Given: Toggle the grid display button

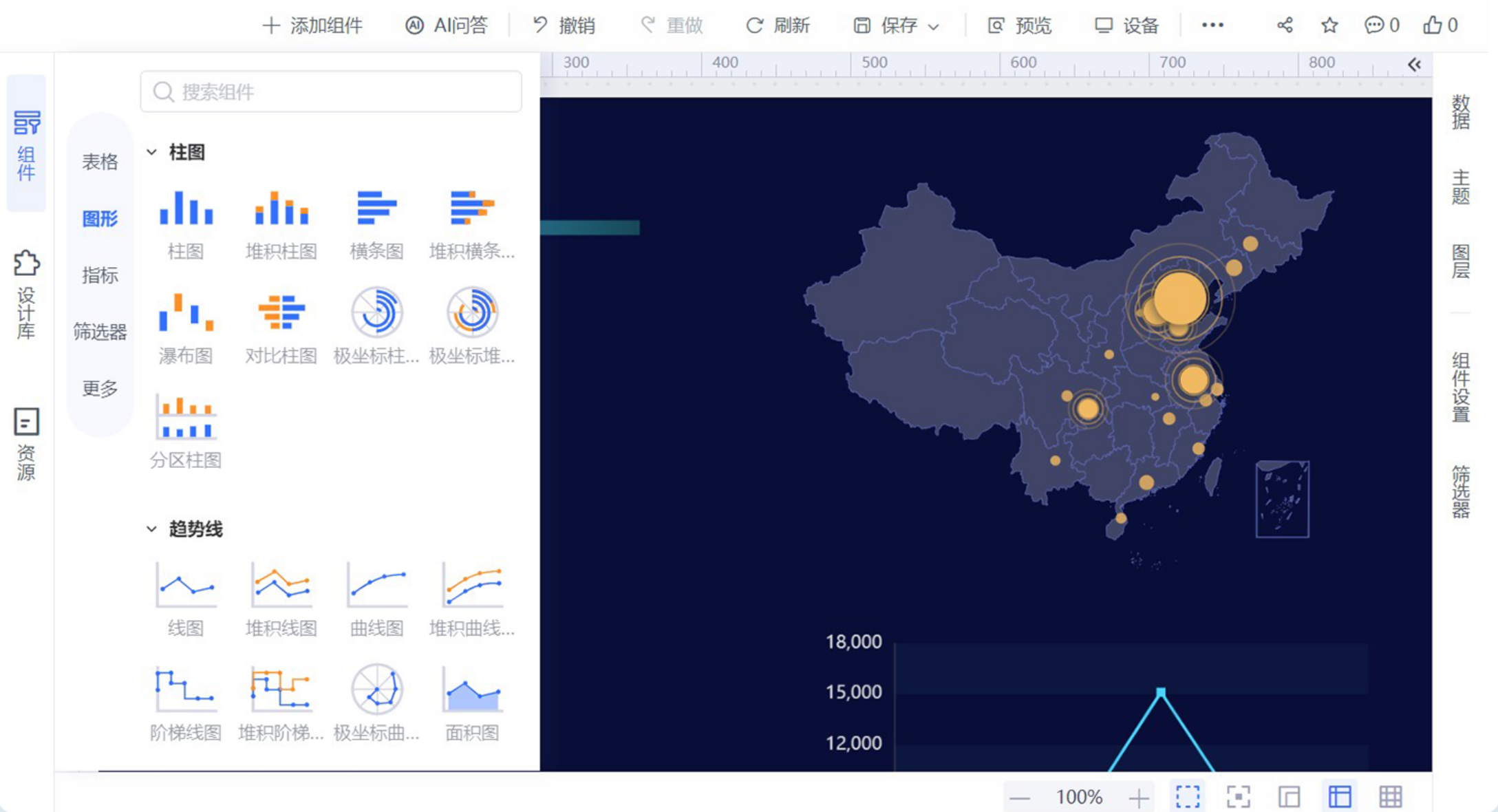Looking at the screenshot, I should (x=1390, y=797).
